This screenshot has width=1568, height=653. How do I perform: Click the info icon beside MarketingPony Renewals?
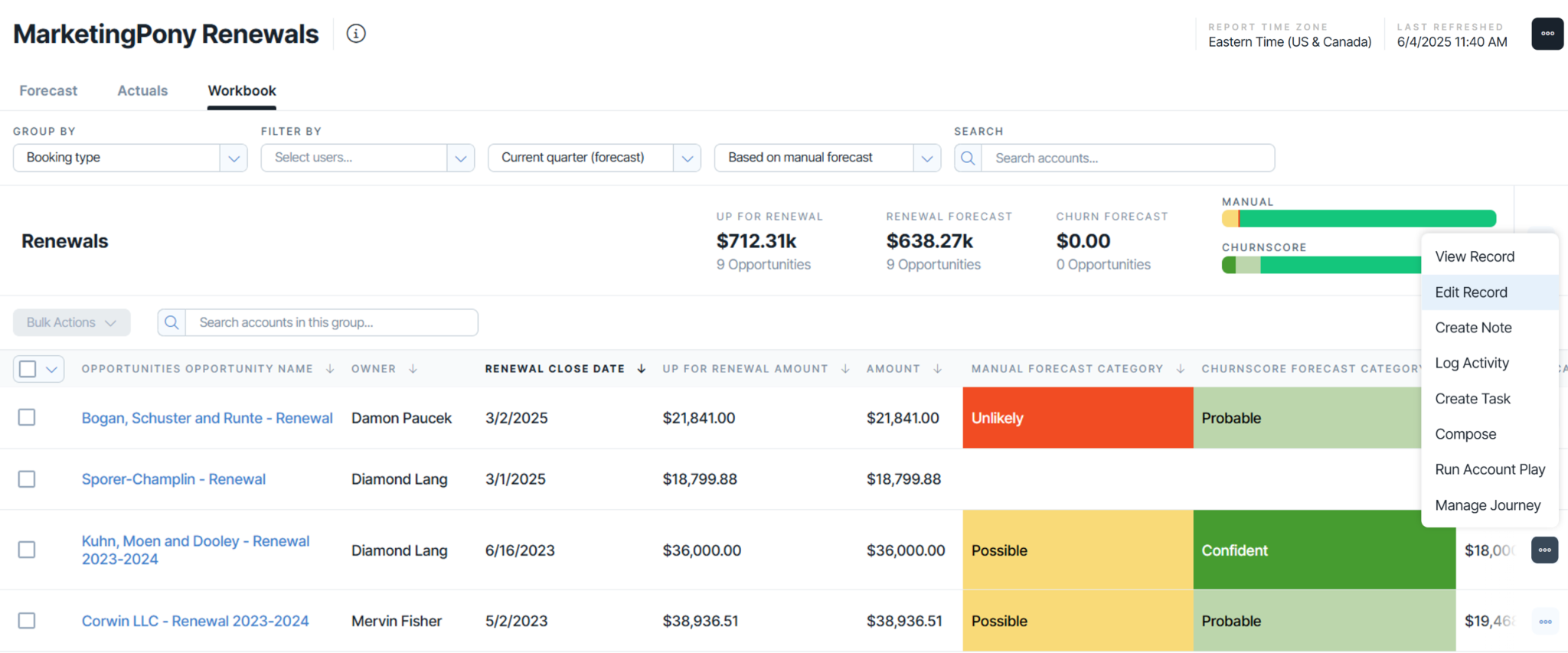tap(356, 34)
